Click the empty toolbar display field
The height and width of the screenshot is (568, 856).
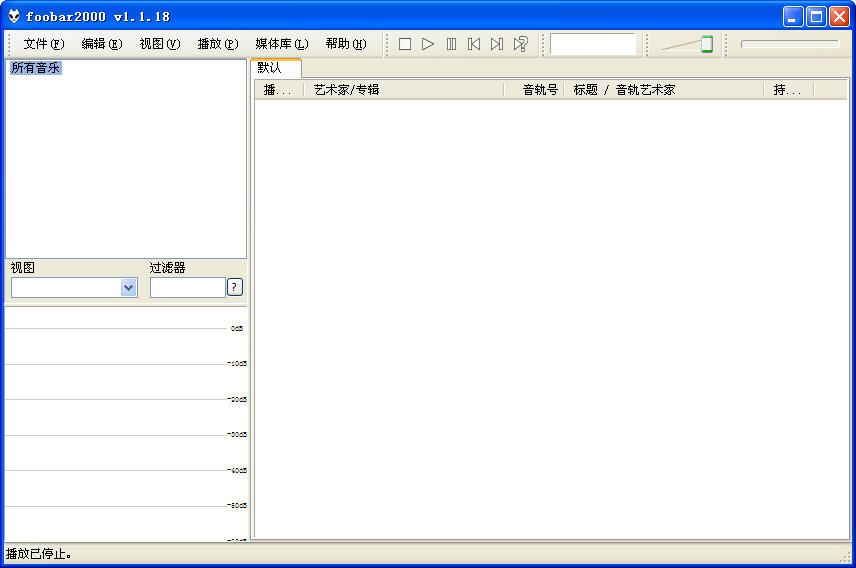(x=593, y=44)
